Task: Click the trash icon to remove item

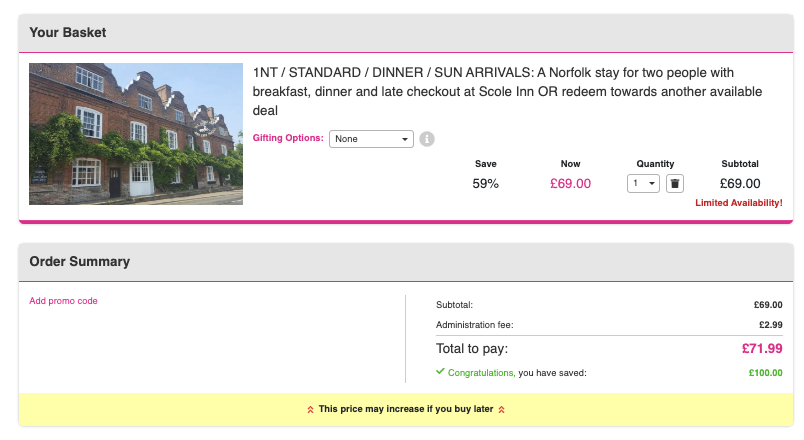Action: pyautogui.click(x=674, y=184)
